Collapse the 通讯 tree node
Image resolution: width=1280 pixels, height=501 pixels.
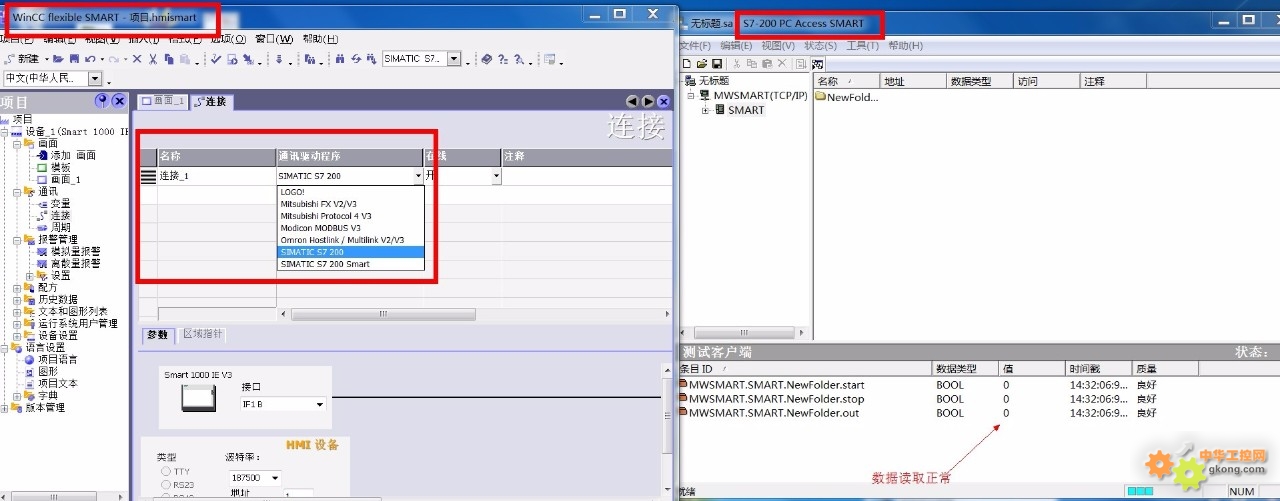(17, 191)
